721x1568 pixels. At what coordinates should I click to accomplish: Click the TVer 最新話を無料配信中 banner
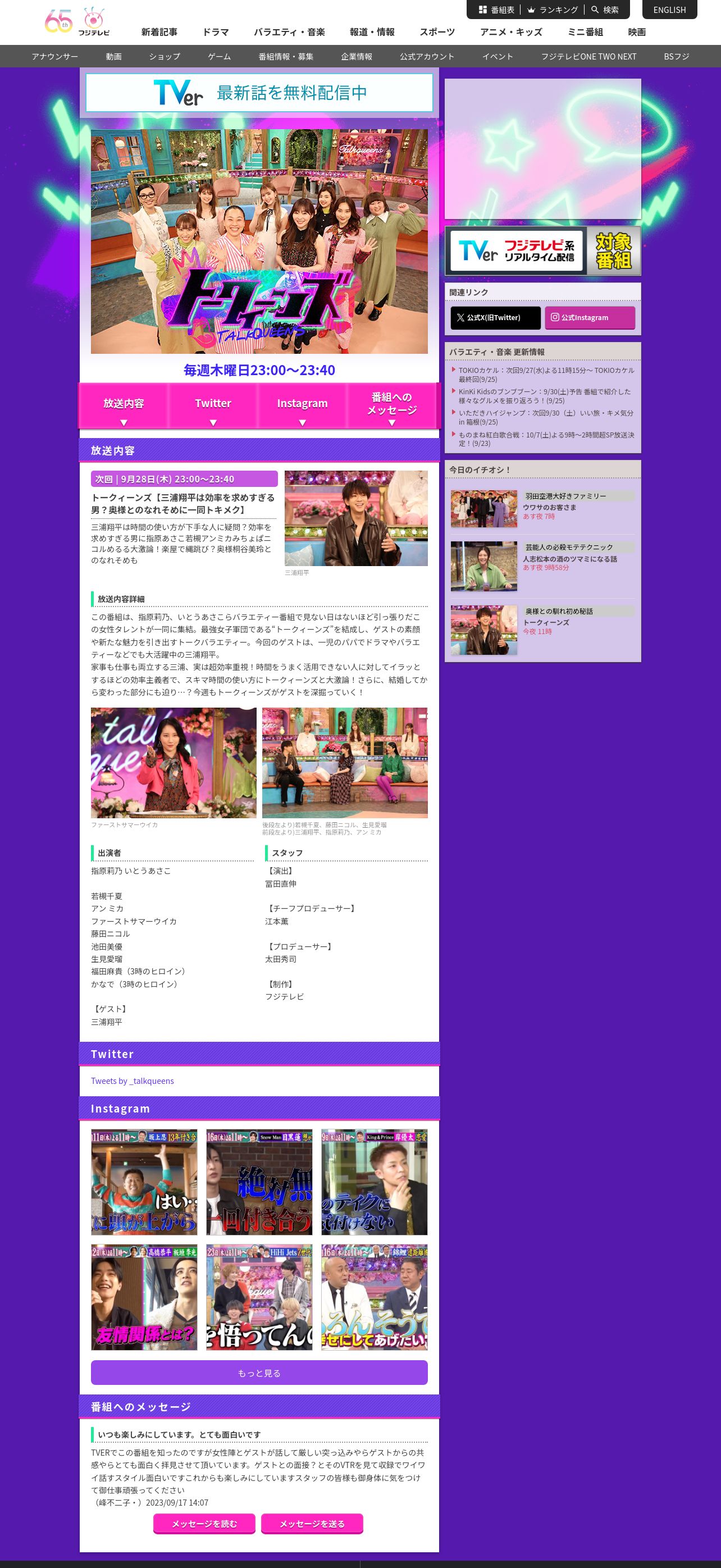click(259, 93)
